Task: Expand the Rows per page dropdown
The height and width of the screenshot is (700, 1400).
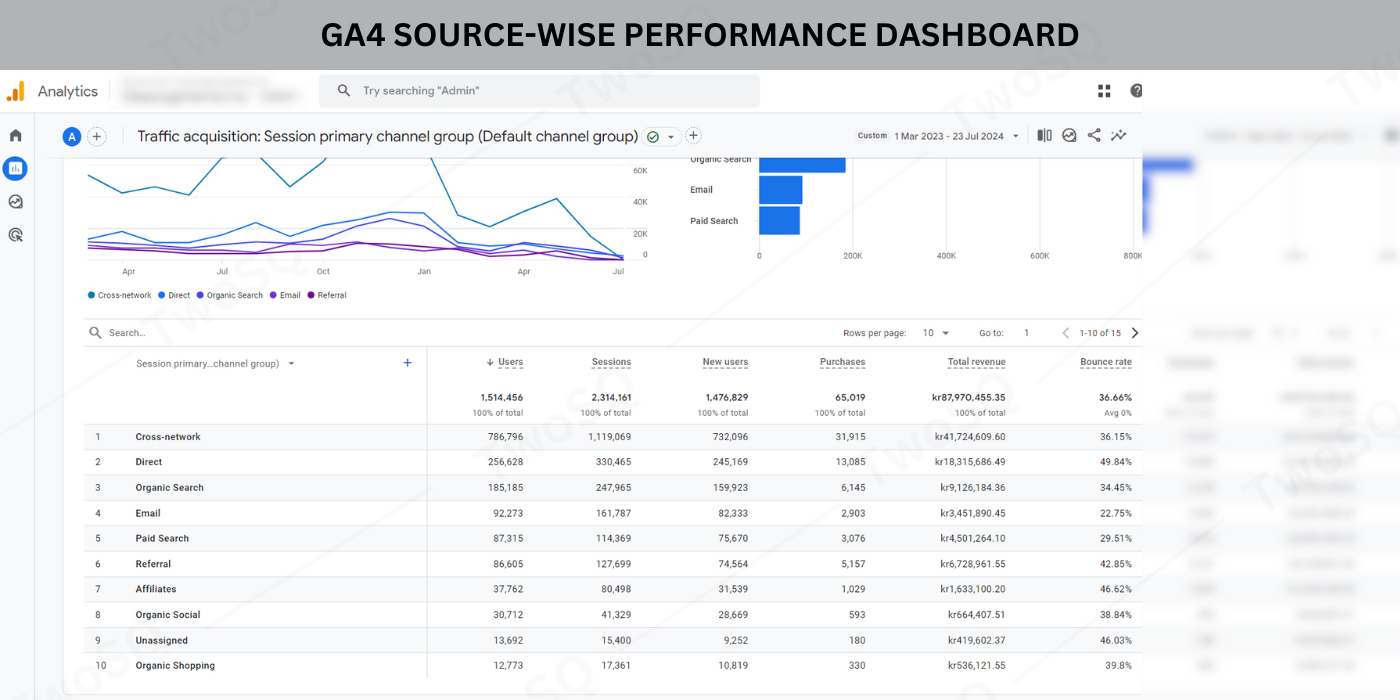Action: coord(936,333)
